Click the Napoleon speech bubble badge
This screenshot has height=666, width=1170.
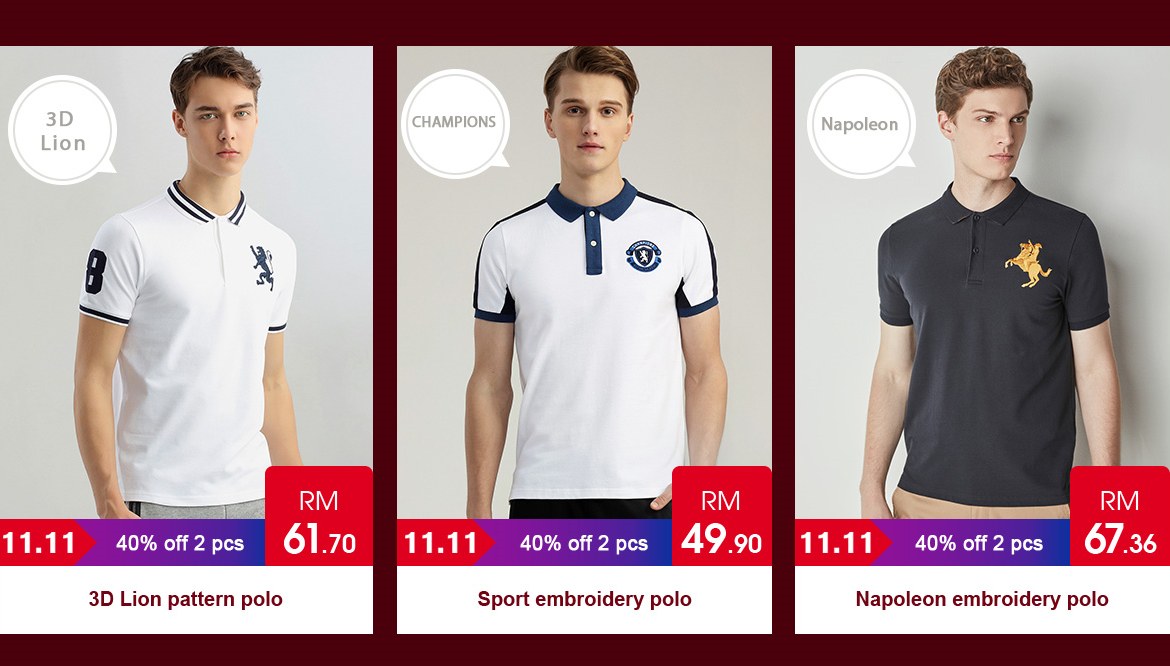[x=861, y=124]
